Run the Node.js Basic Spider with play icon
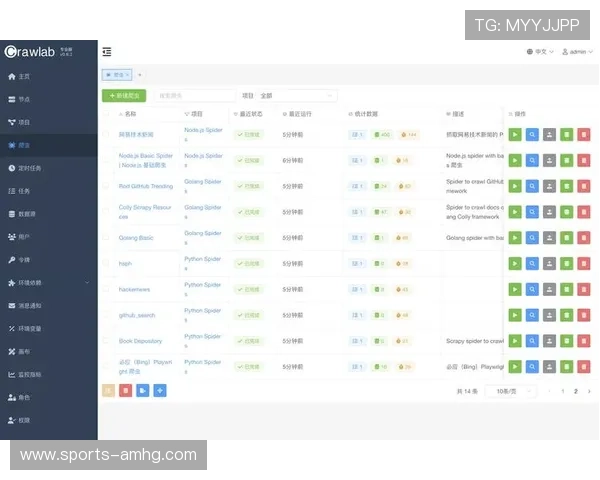This screenshot has width=600, height=480. pos(515,160)
